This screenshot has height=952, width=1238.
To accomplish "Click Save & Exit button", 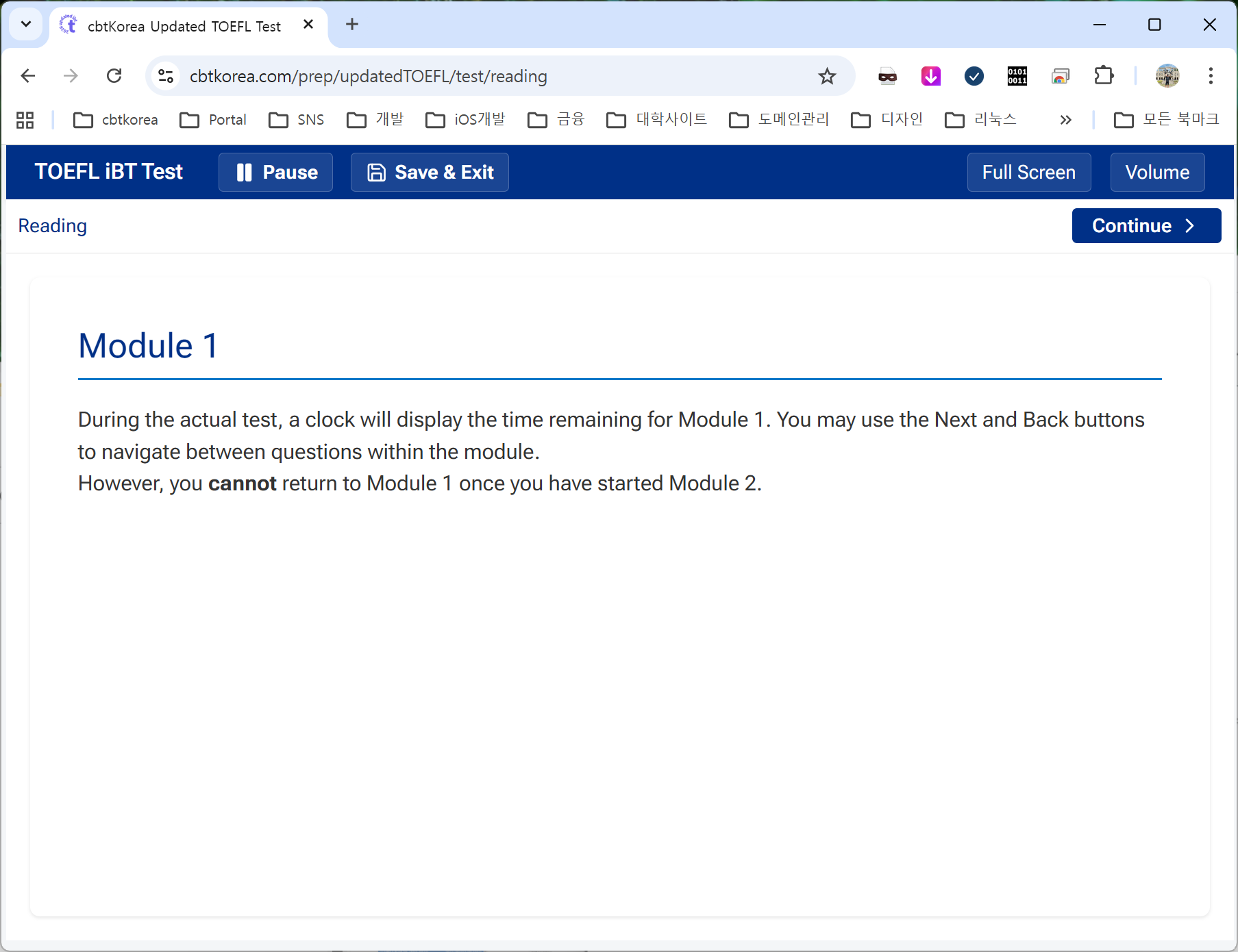I will click(430, 172).
